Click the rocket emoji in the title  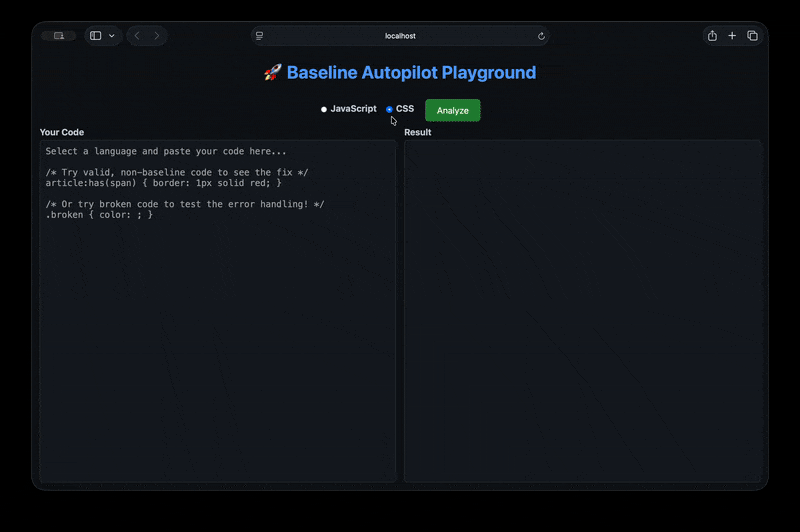[x=272, y=72]
